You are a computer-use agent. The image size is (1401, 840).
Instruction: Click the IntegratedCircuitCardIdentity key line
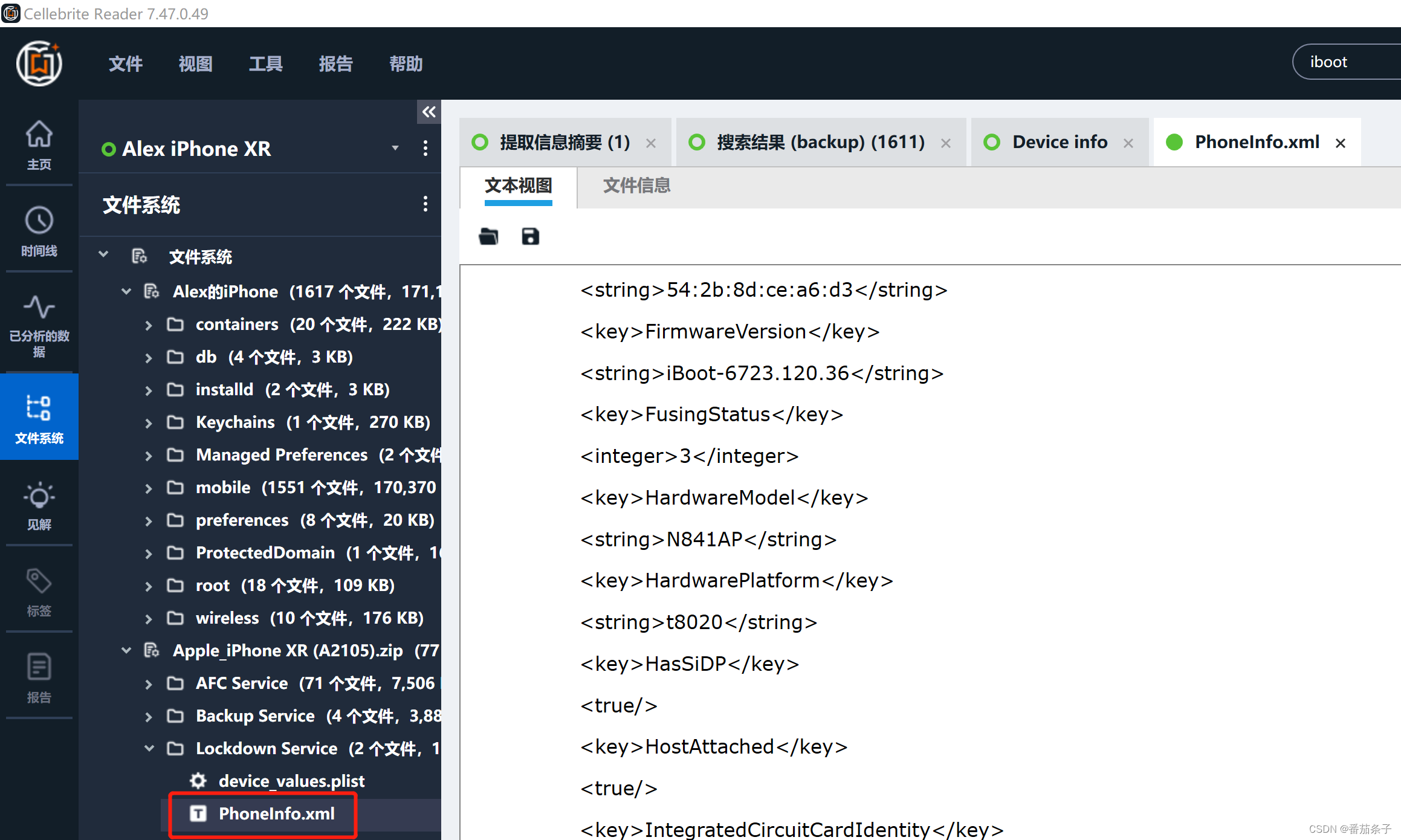coord(792,829)
